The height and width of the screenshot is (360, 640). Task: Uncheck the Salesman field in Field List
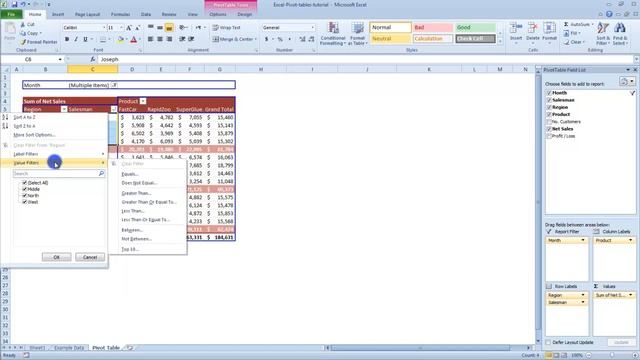coord(549,100)
